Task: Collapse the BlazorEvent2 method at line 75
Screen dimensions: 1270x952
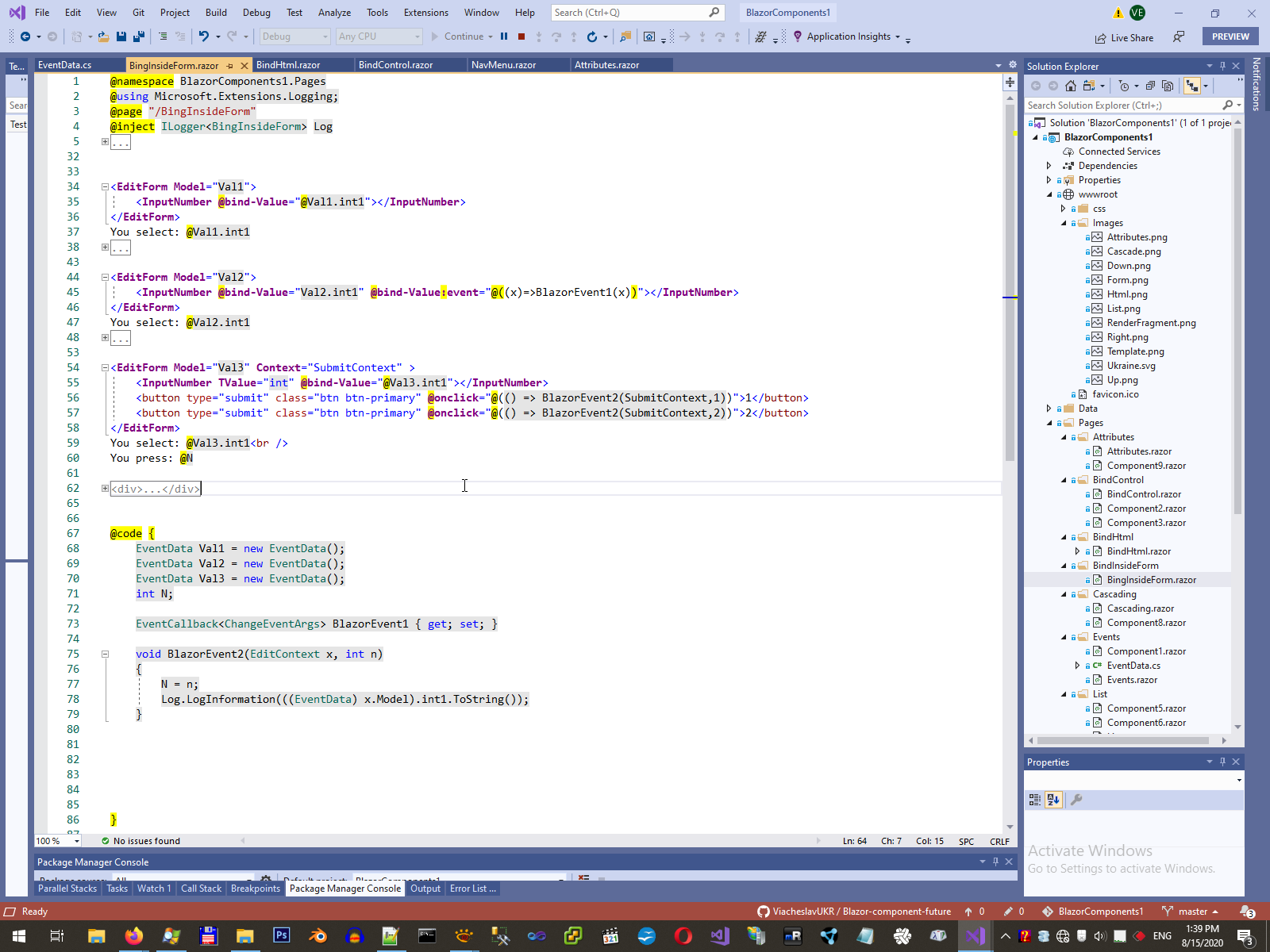Action: 105,654
